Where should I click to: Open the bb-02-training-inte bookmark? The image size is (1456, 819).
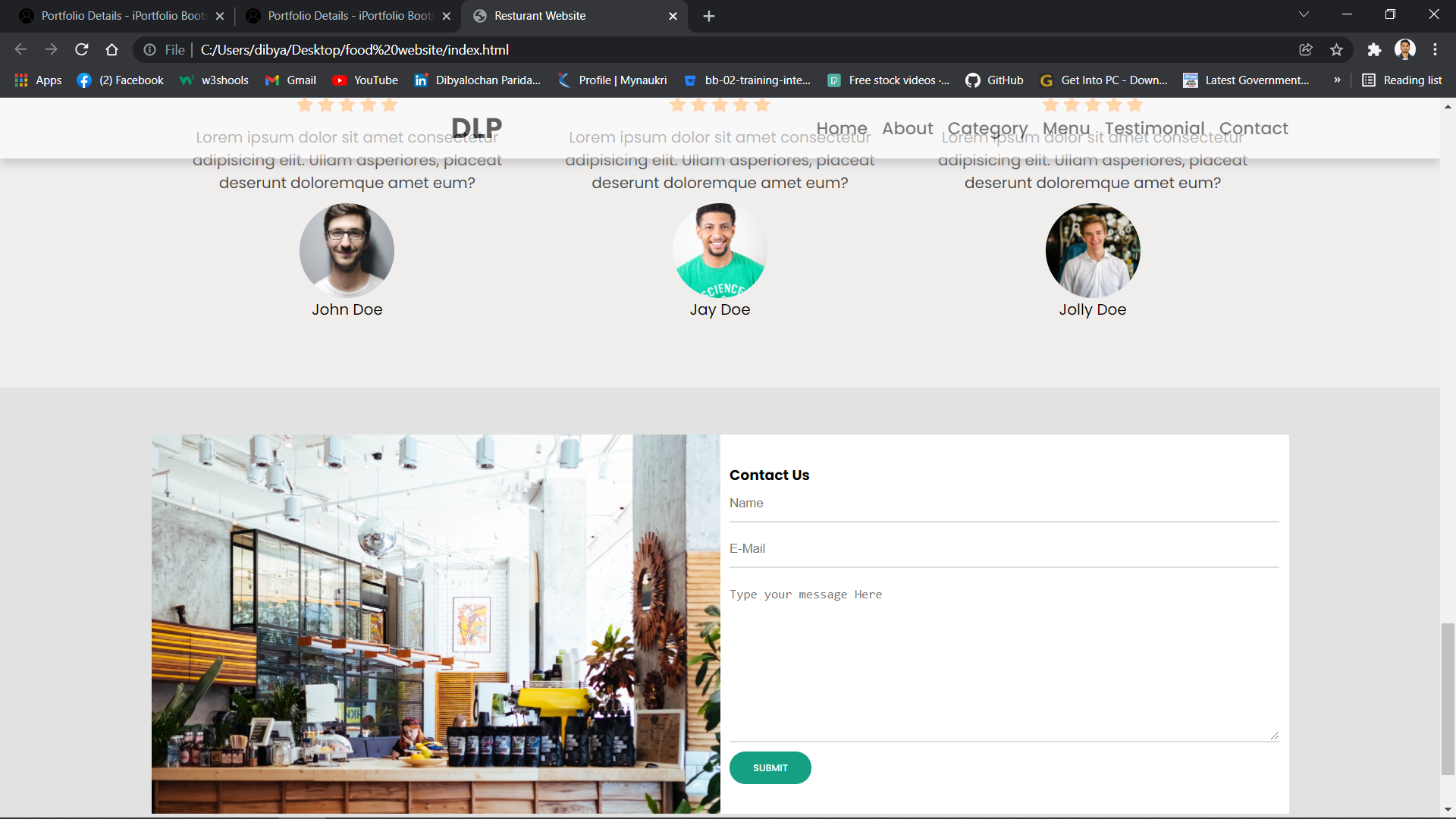point(747,80)
